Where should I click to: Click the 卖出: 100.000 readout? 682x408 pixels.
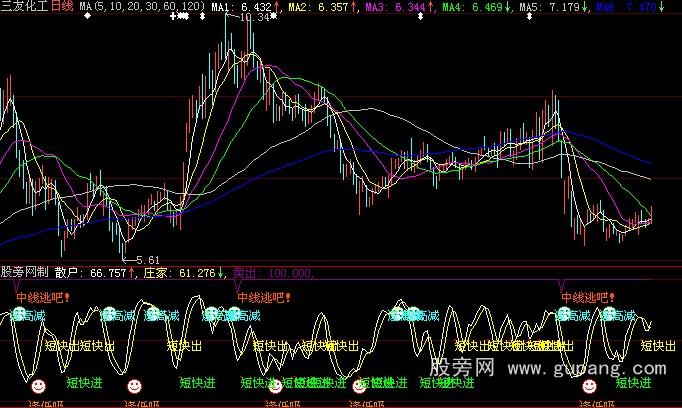click(x=273, y=273)
